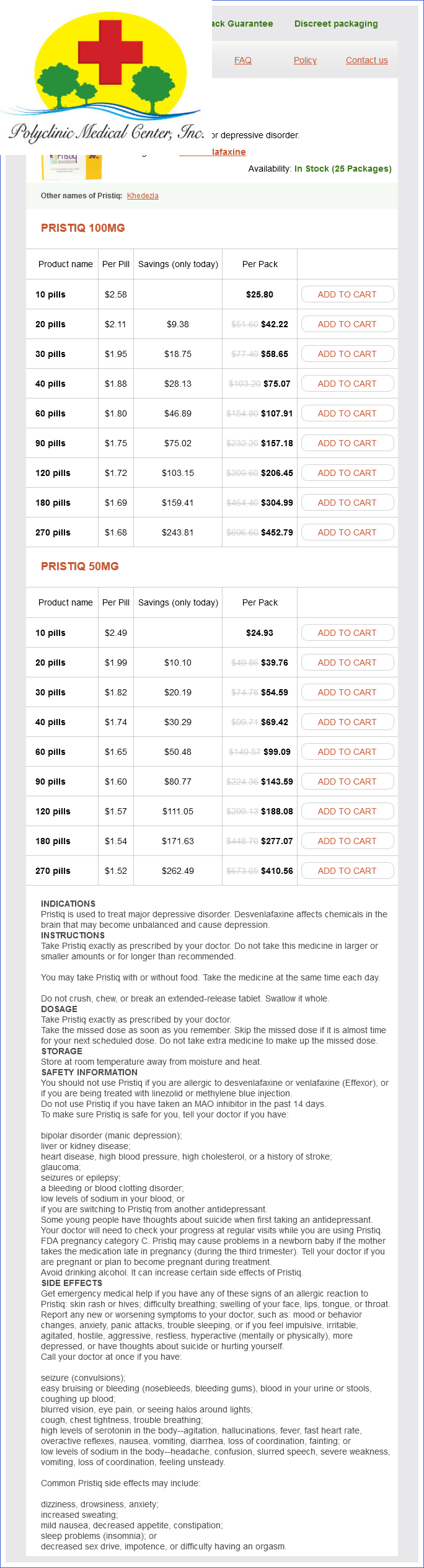The image size is (424, 1568).
Task: Go to the Contact us page
Action: coord(366,60)
